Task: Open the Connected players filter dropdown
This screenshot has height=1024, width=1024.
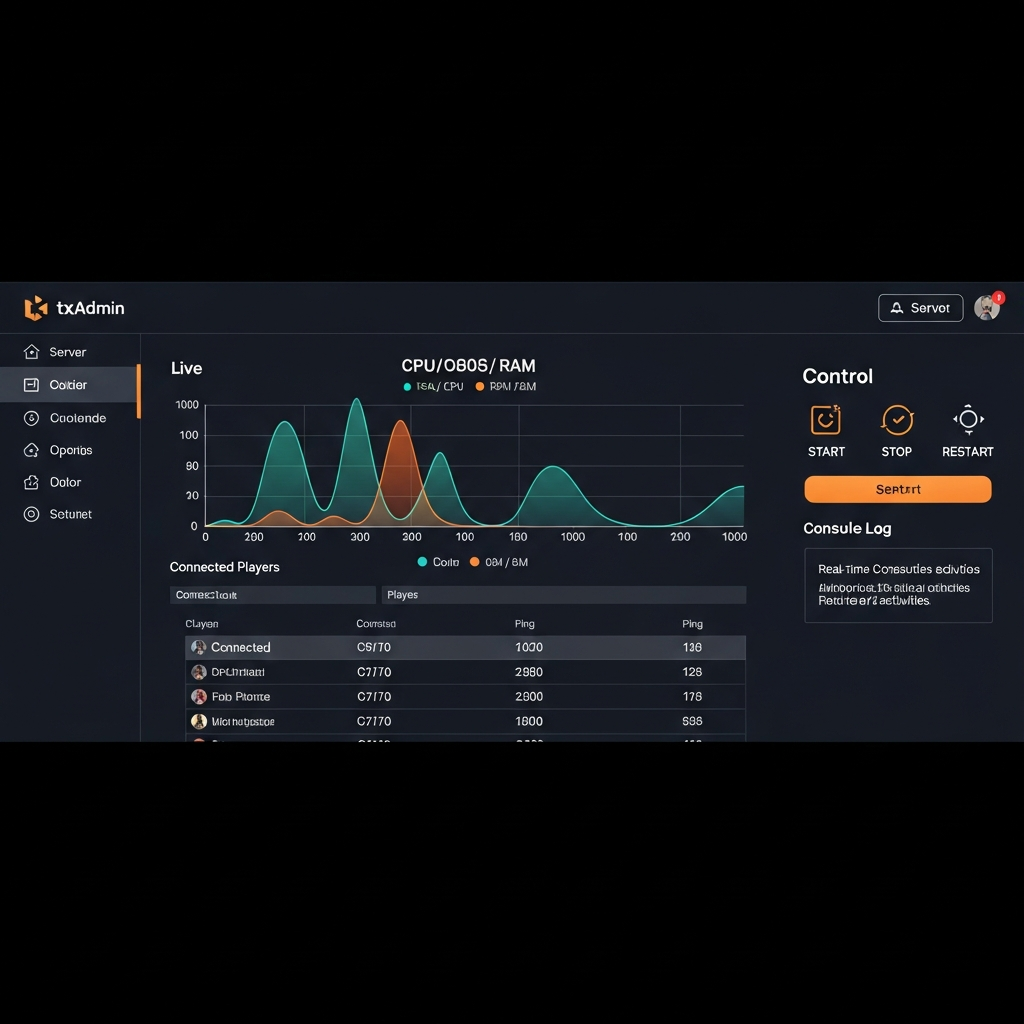Action: coord(272,594)
